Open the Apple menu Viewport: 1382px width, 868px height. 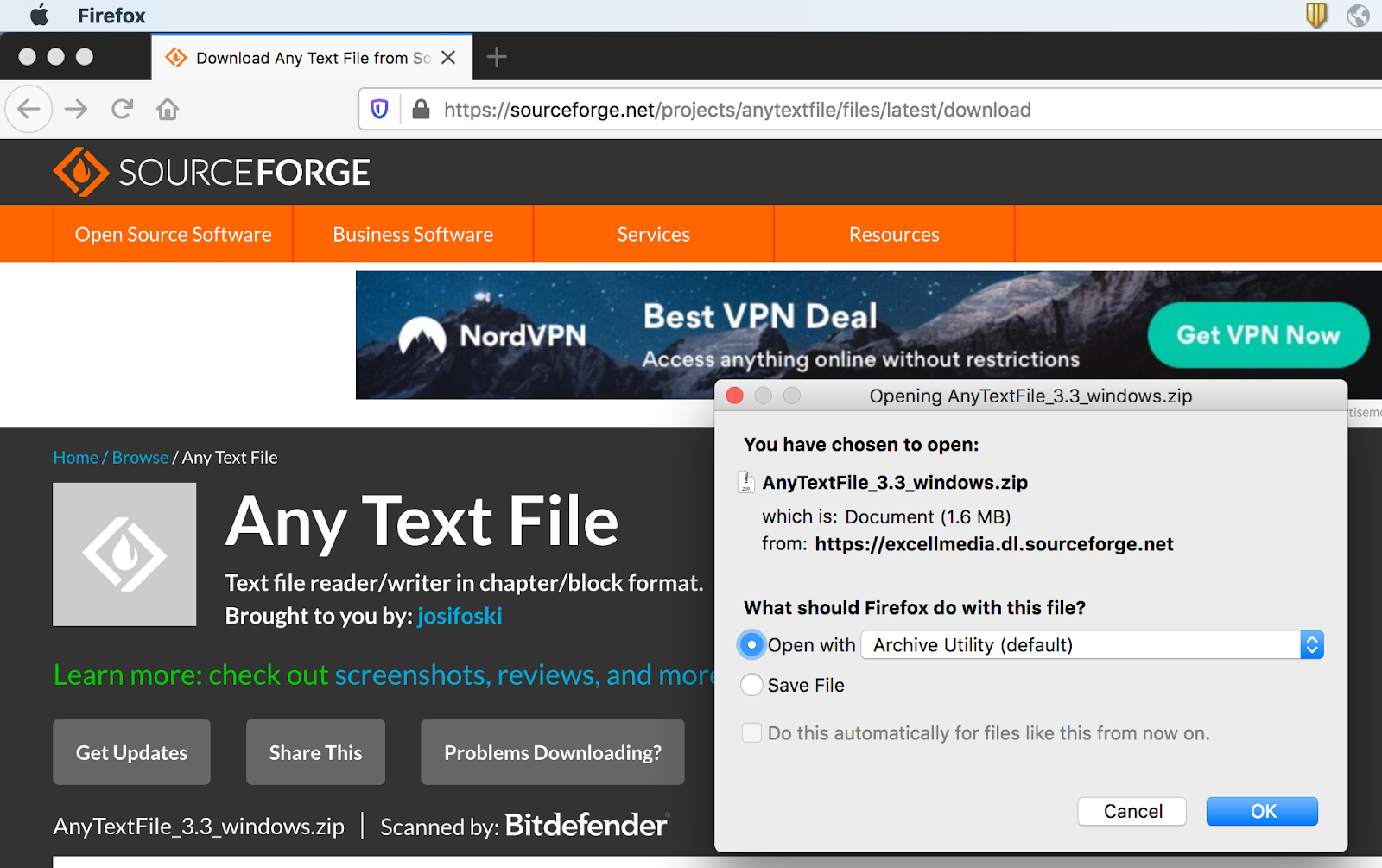pos(39,16)
